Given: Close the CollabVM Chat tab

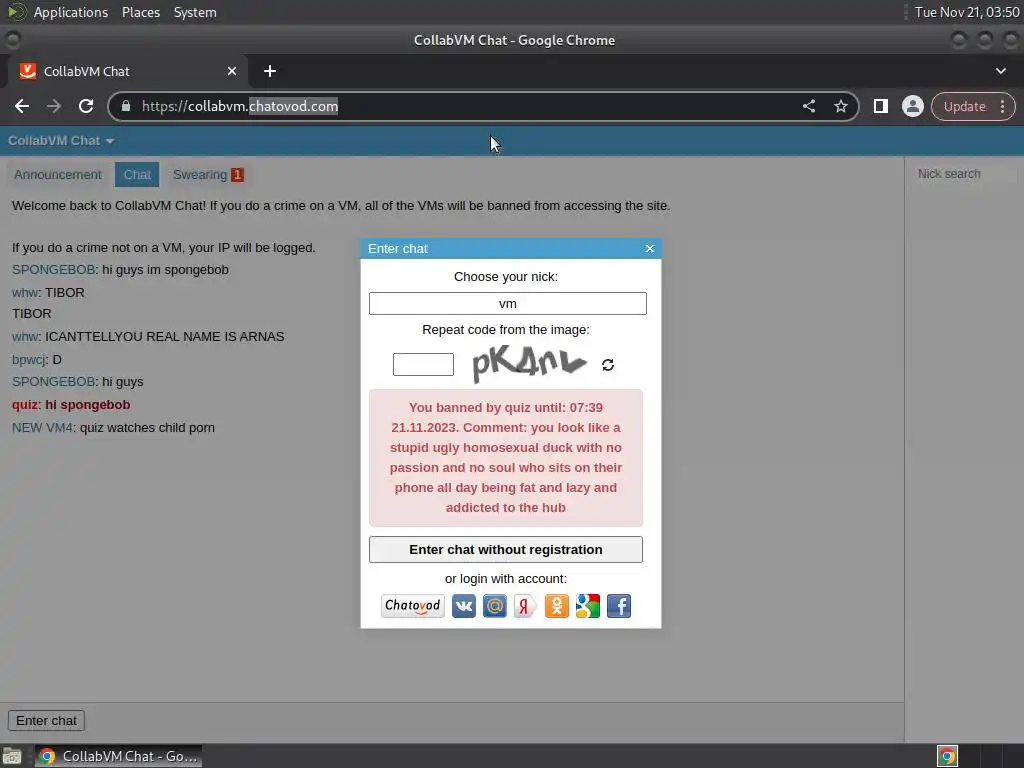Looking at the screenshot, I should [232, 71].
